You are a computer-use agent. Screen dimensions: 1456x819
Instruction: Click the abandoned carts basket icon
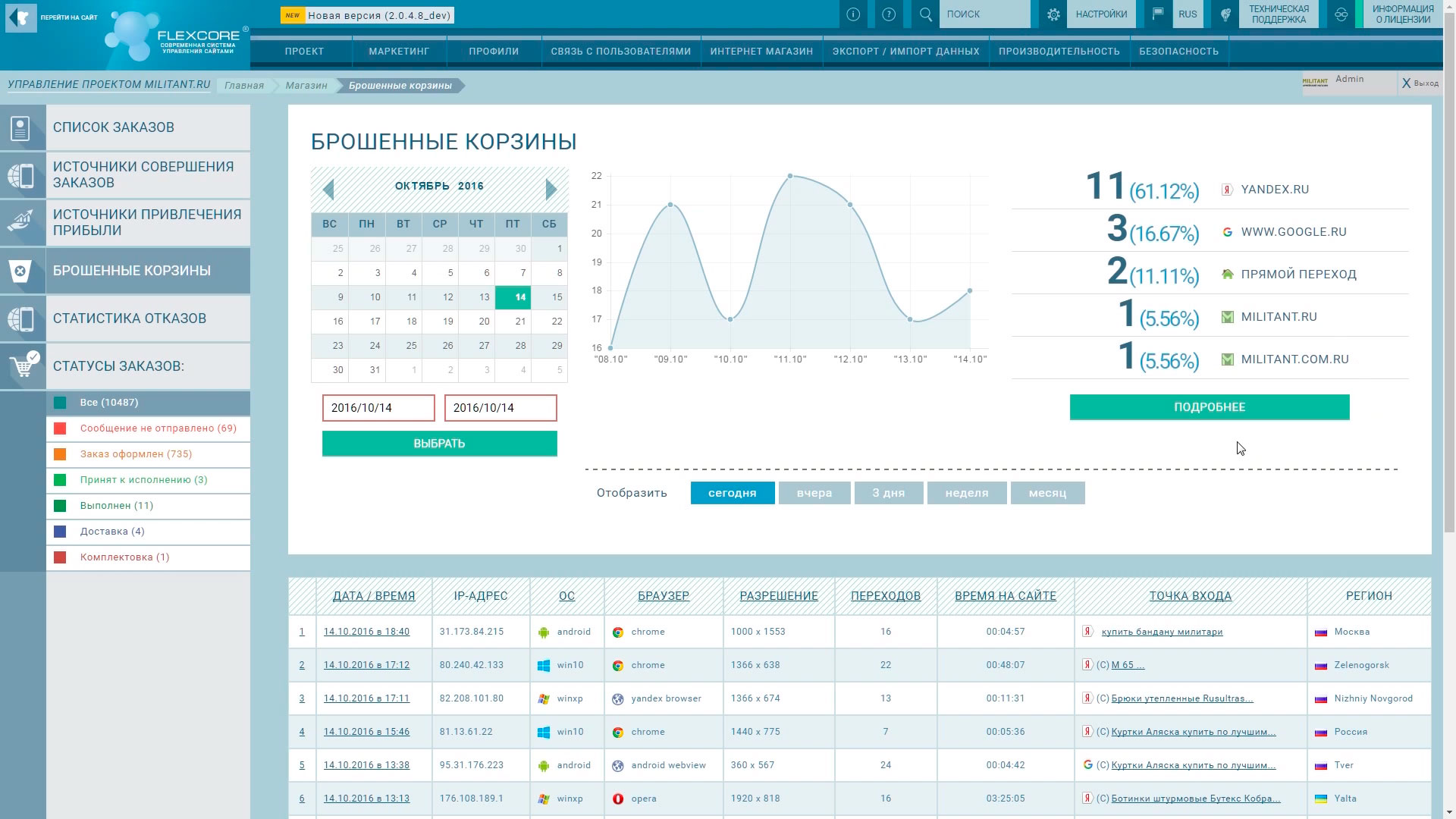click(x=21, y=271)
